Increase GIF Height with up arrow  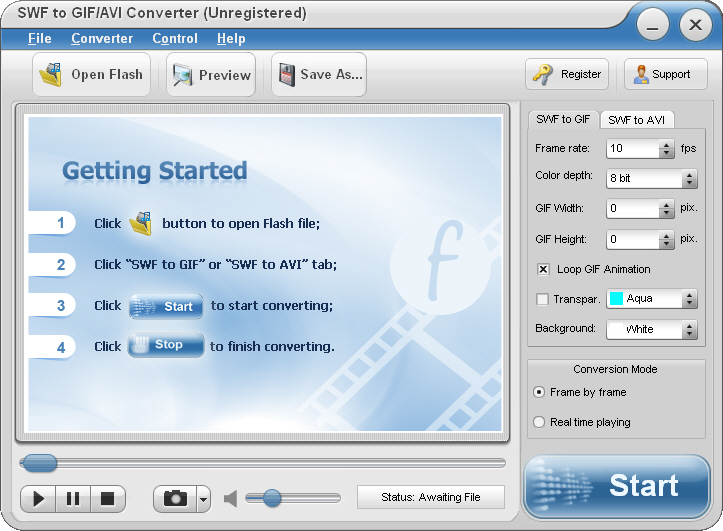pyautogui.click(x=666, y=236)
